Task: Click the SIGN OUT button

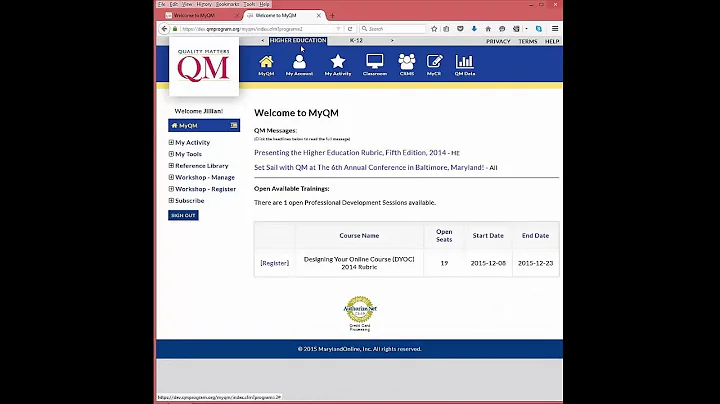Action: 183,215
